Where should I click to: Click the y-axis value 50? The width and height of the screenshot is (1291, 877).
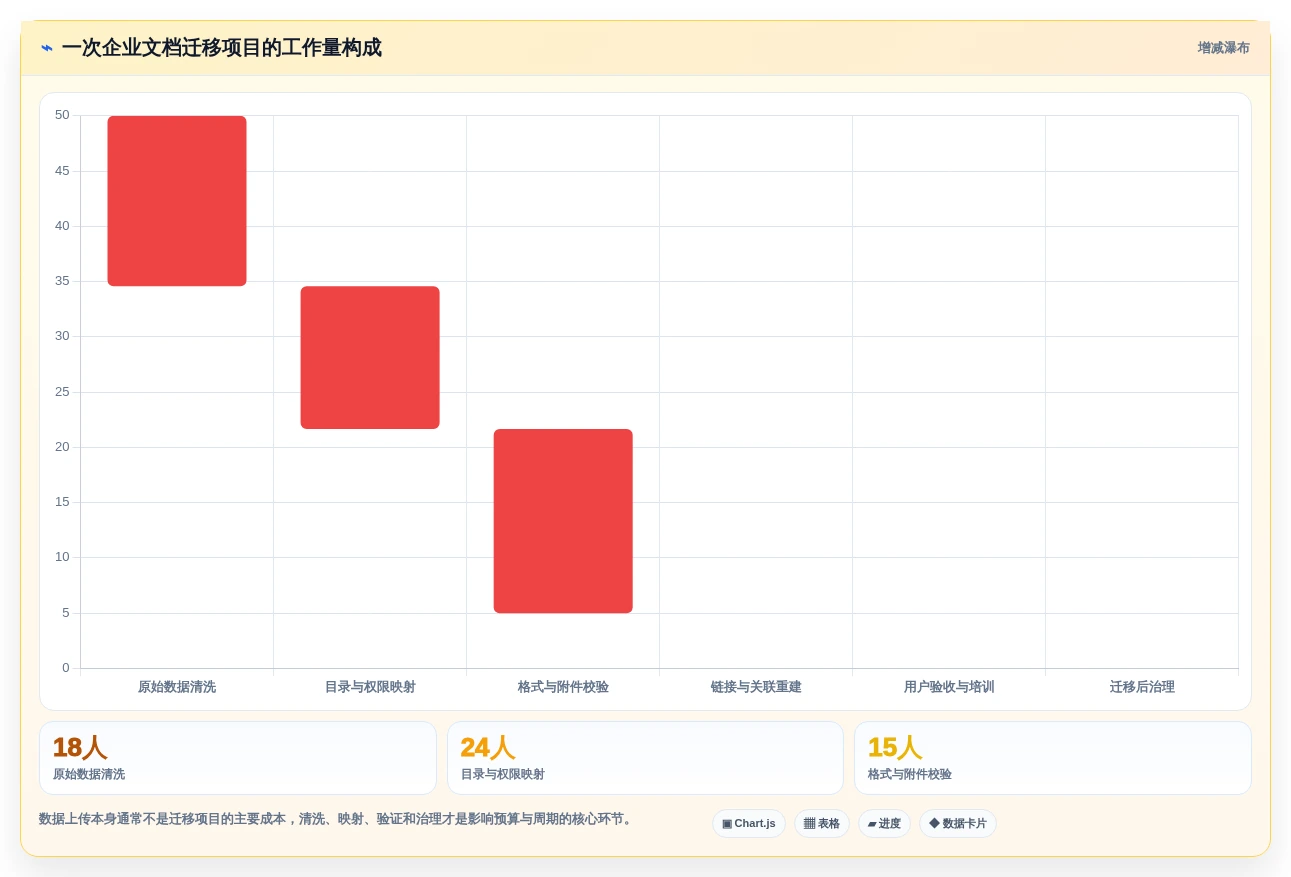(x=62, y=115)
